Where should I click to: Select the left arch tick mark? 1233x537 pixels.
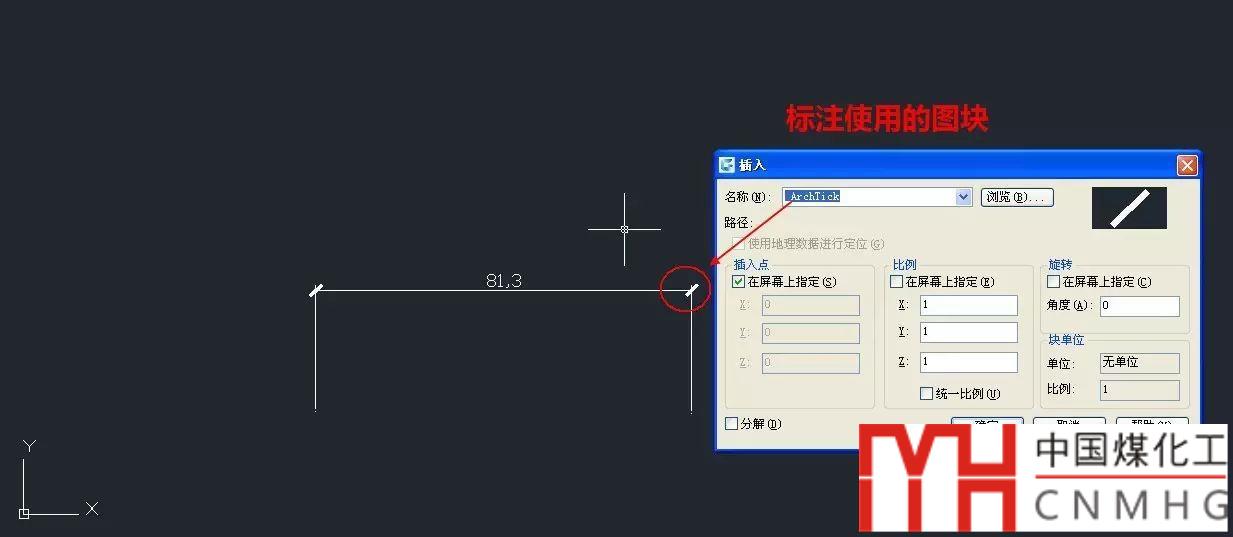coord(316,291)
